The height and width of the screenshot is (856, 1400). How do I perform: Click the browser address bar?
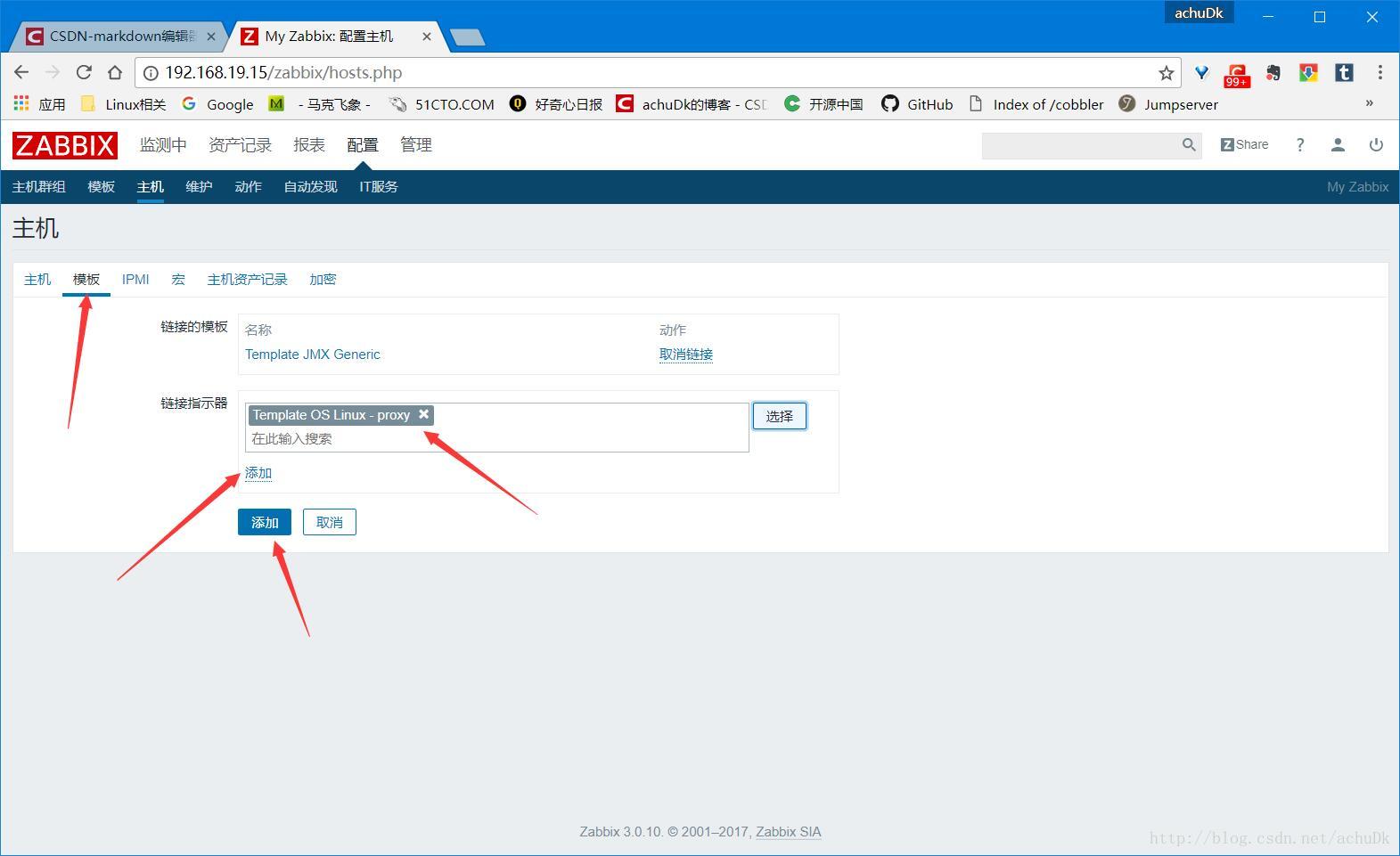(x=659, y=73)
